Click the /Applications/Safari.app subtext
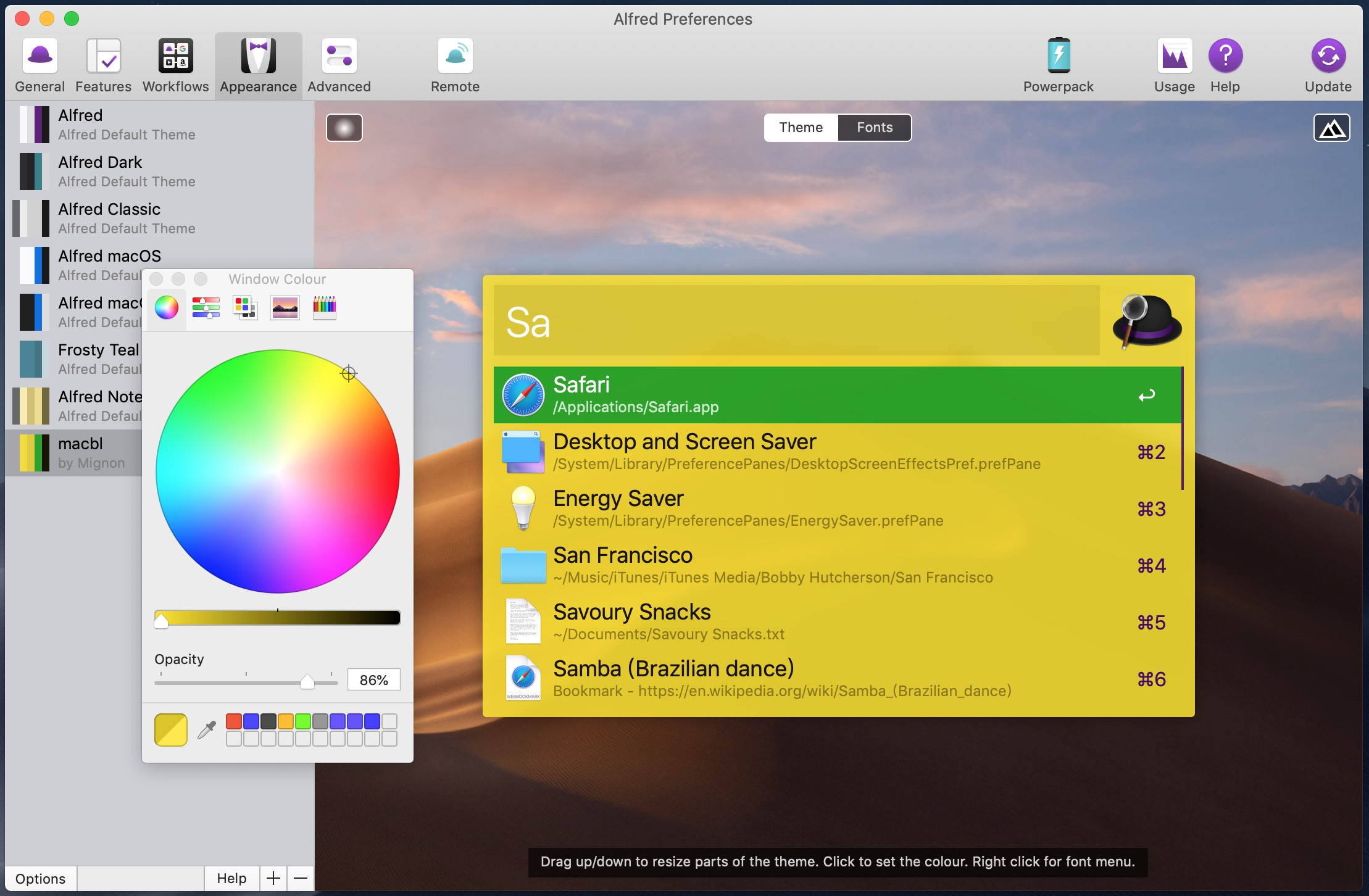 [x=636, y=407]
